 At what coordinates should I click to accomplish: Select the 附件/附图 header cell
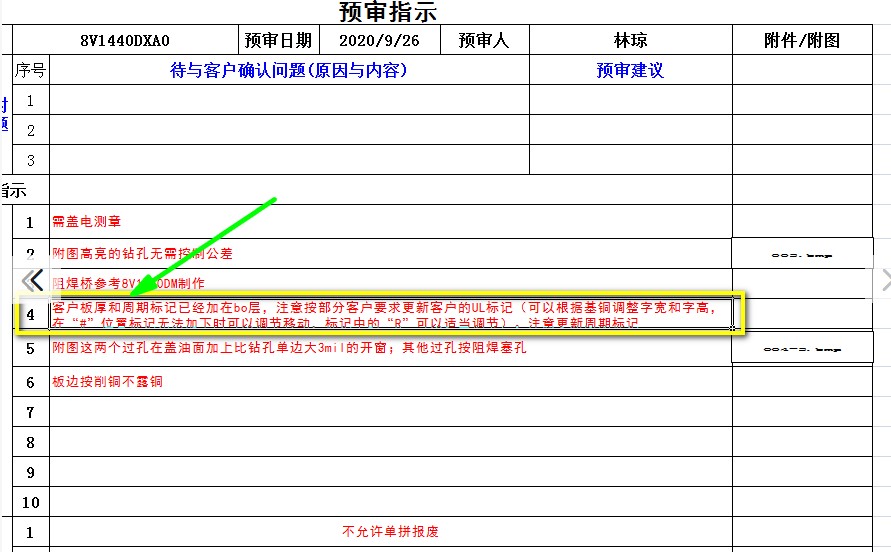(802, 40)
